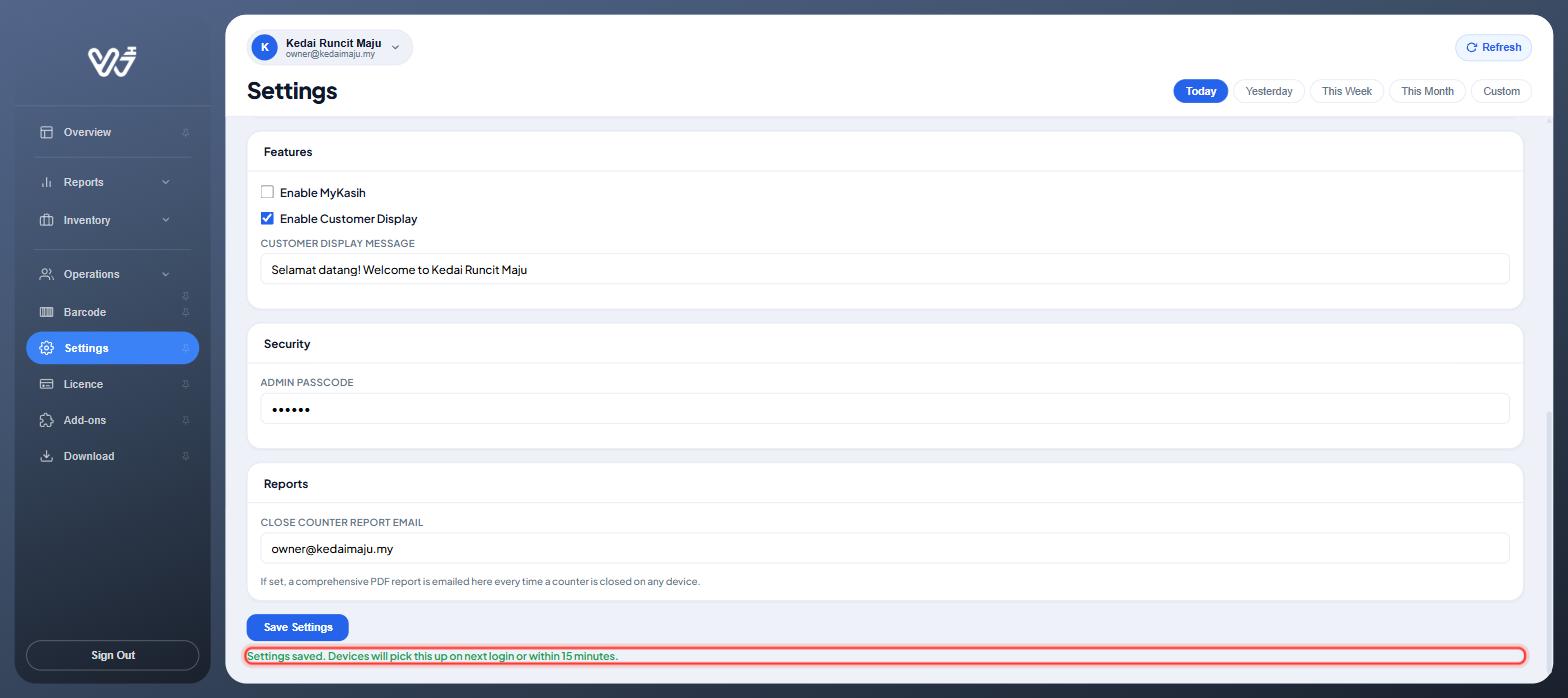
Task: Click the Security section header
Action: click(x=287, y=344)
